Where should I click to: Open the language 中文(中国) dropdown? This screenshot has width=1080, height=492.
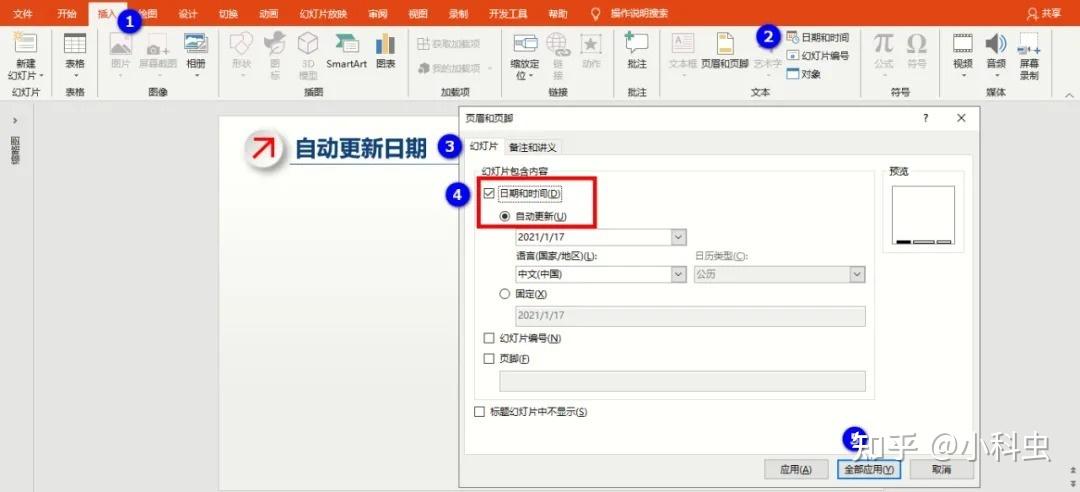click(x=679, y=274)
